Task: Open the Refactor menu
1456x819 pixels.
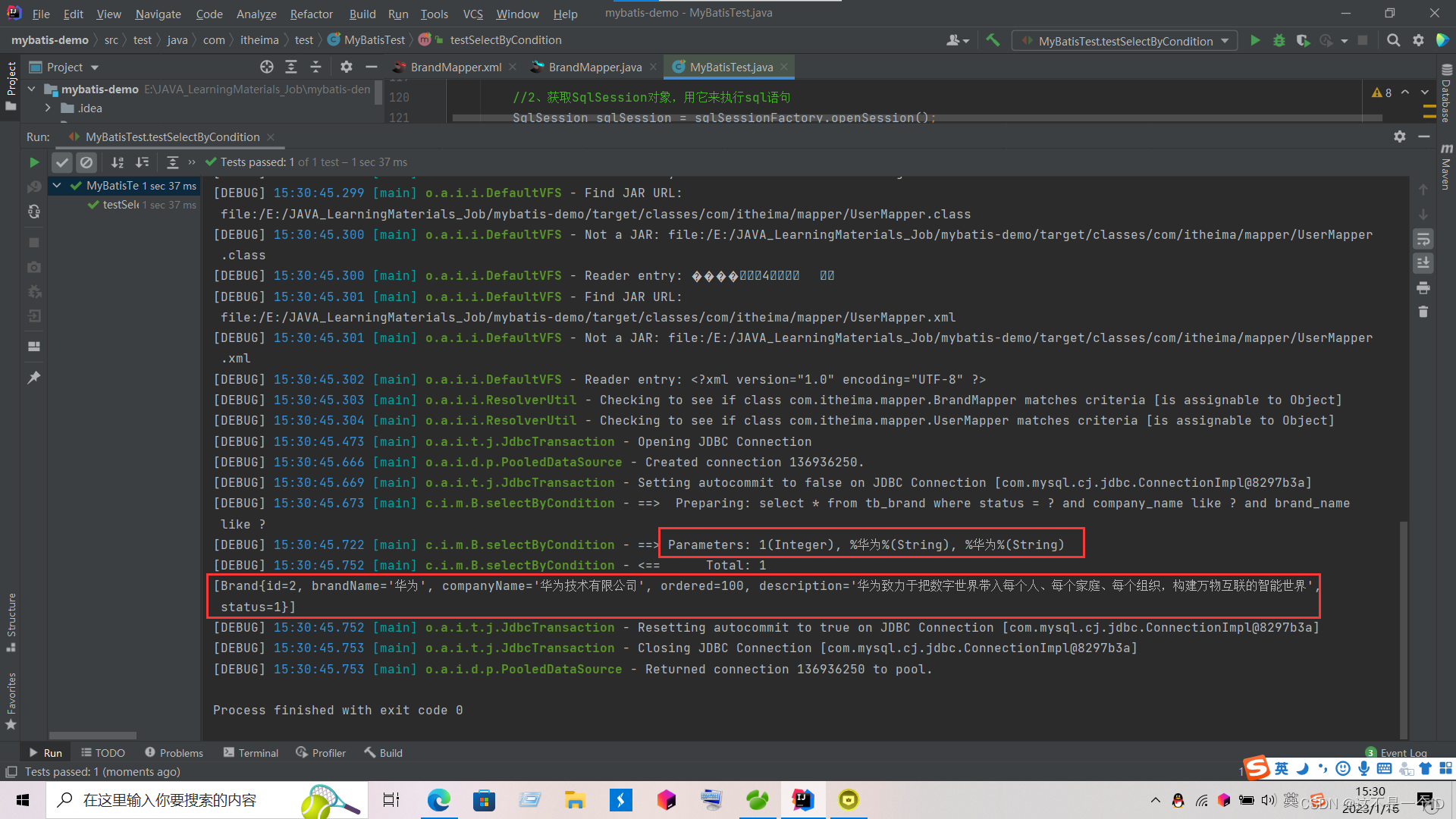Action: pyautogui.click(x=311, y=14)
